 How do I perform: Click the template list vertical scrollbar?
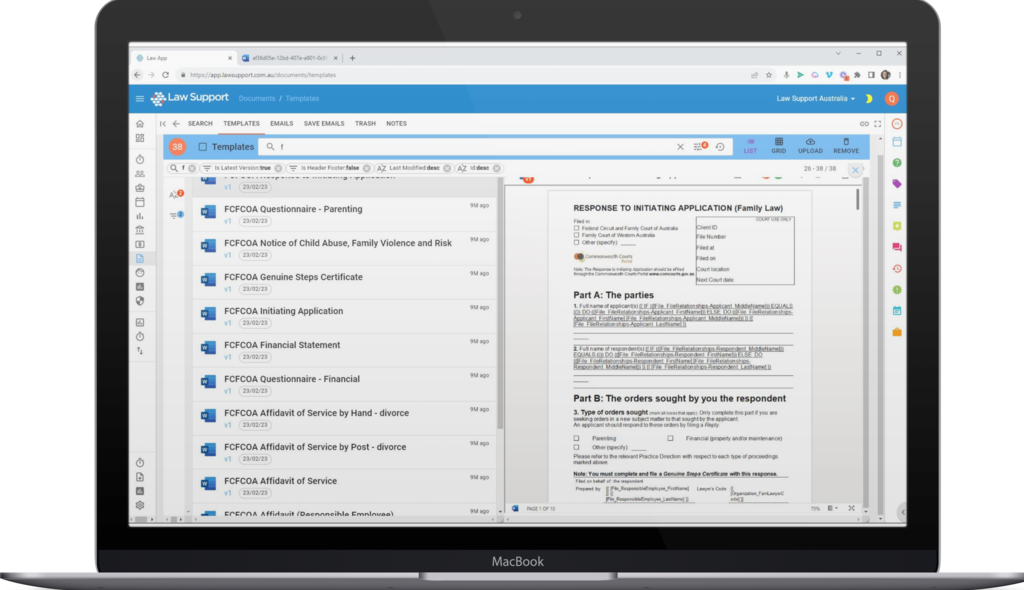(x=500, y=304)
